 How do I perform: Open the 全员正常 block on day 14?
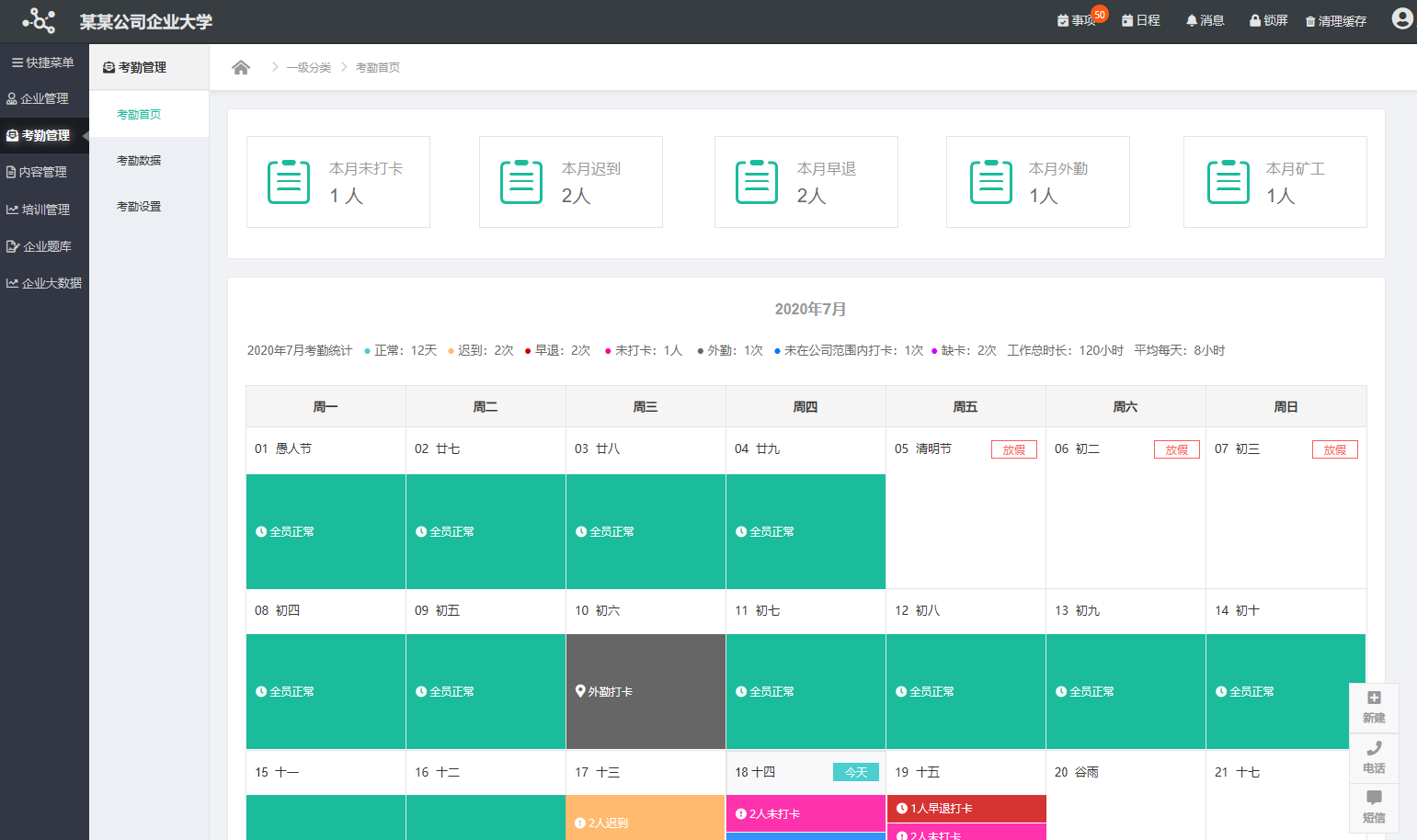pyautogui.click(x=1286, y=691)
